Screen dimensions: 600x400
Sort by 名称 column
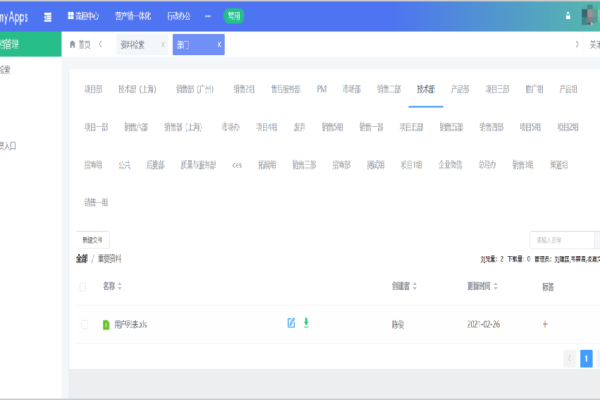[x=112, y=286]
